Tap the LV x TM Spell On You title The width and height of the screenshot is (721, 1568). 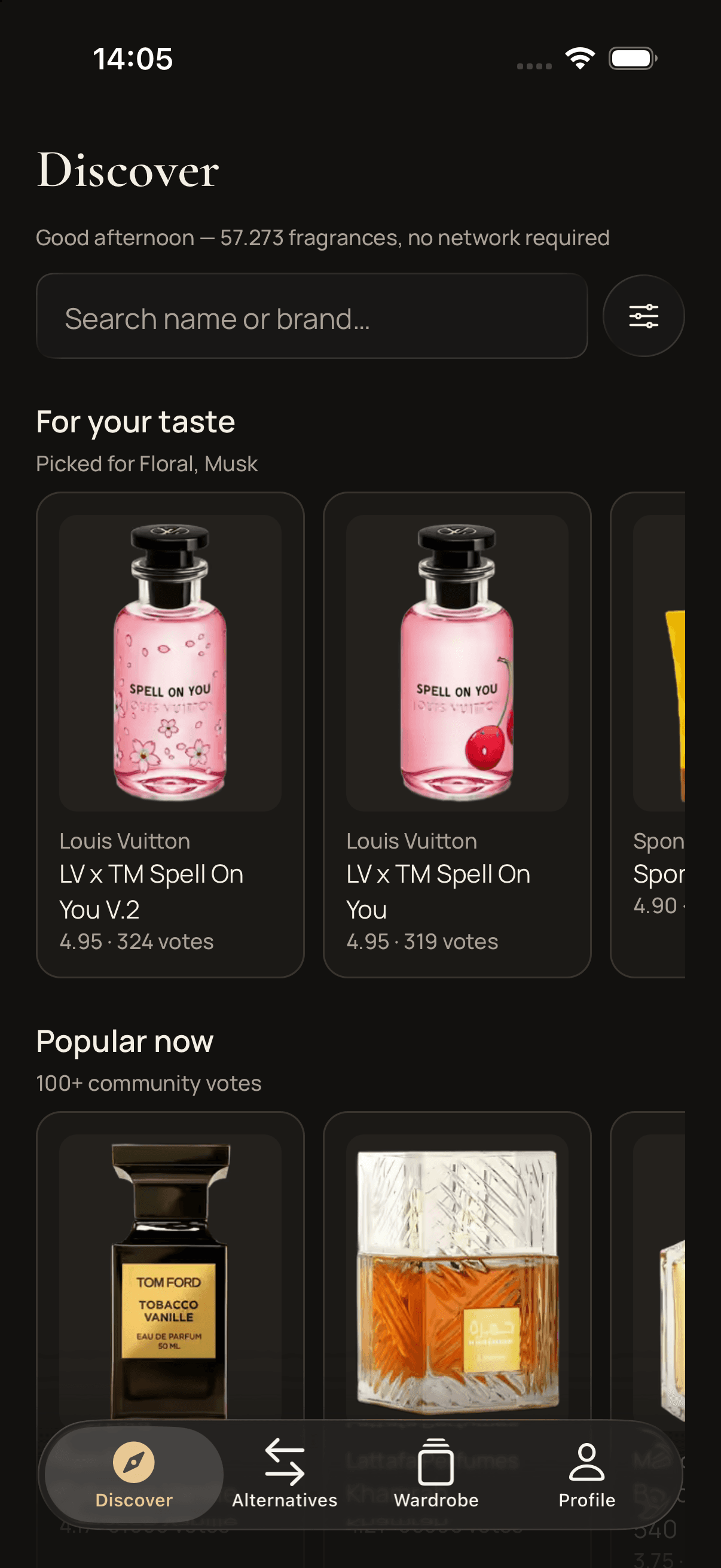tap(438, 892)
